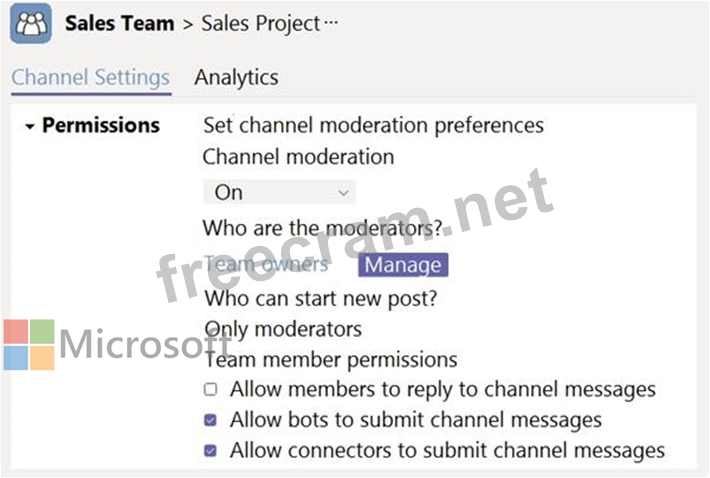Open the more options ellipsis
This screenshot has width=710, height=478.
332,23
